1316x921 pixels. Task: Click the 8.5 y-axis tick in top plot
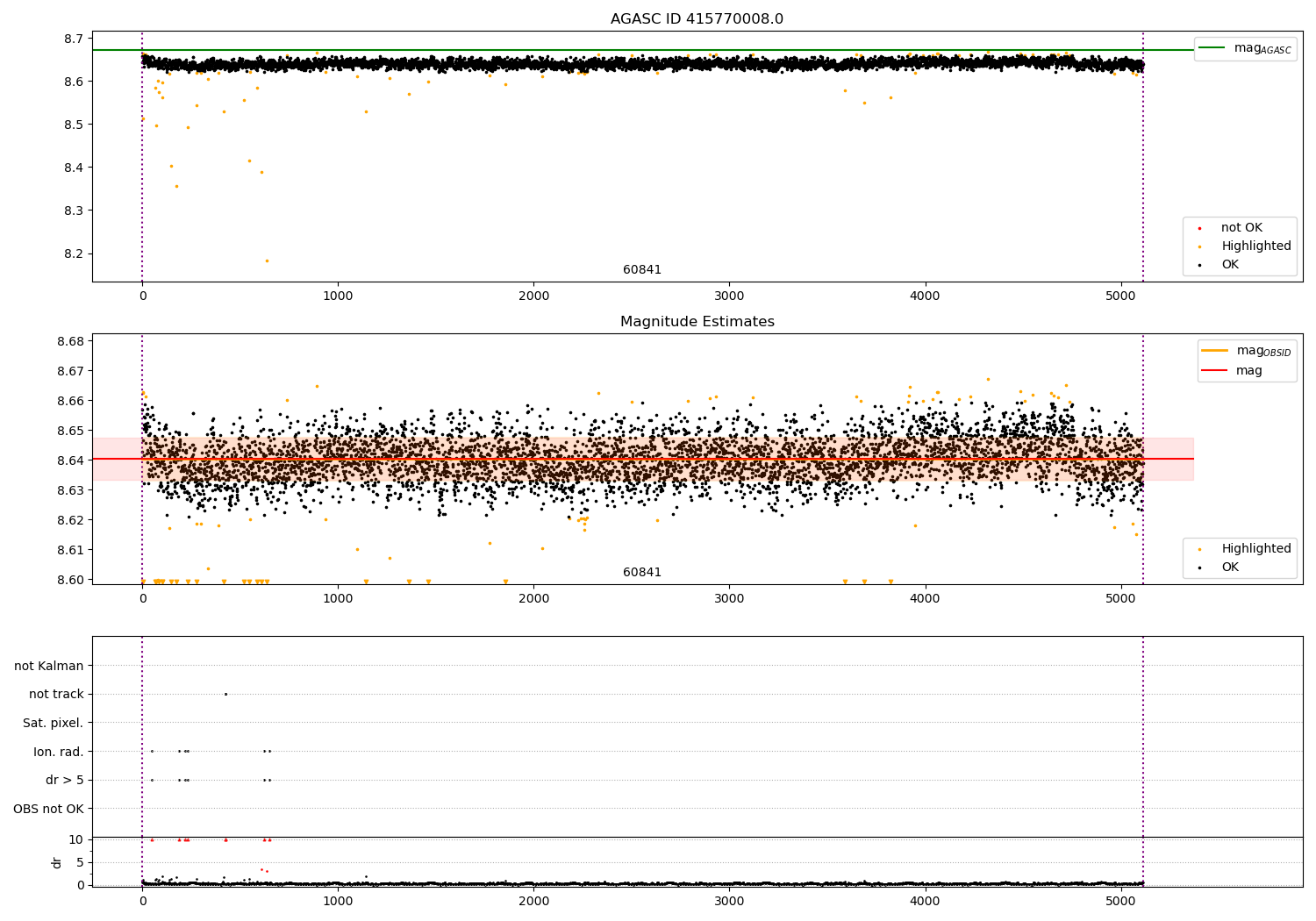click(74, 125)
